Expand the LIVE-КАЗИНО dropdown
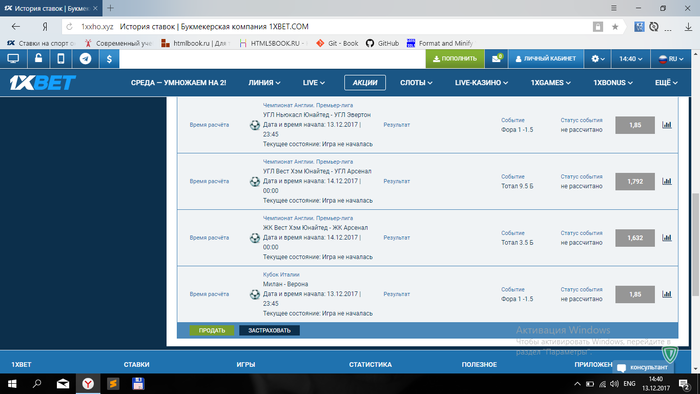 (481, 83)
